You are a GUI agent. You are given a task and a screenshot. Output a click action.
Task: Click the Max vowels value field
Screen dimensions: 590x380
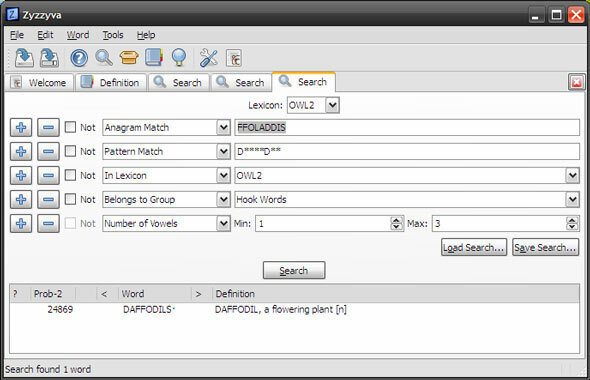coord(499,223)
